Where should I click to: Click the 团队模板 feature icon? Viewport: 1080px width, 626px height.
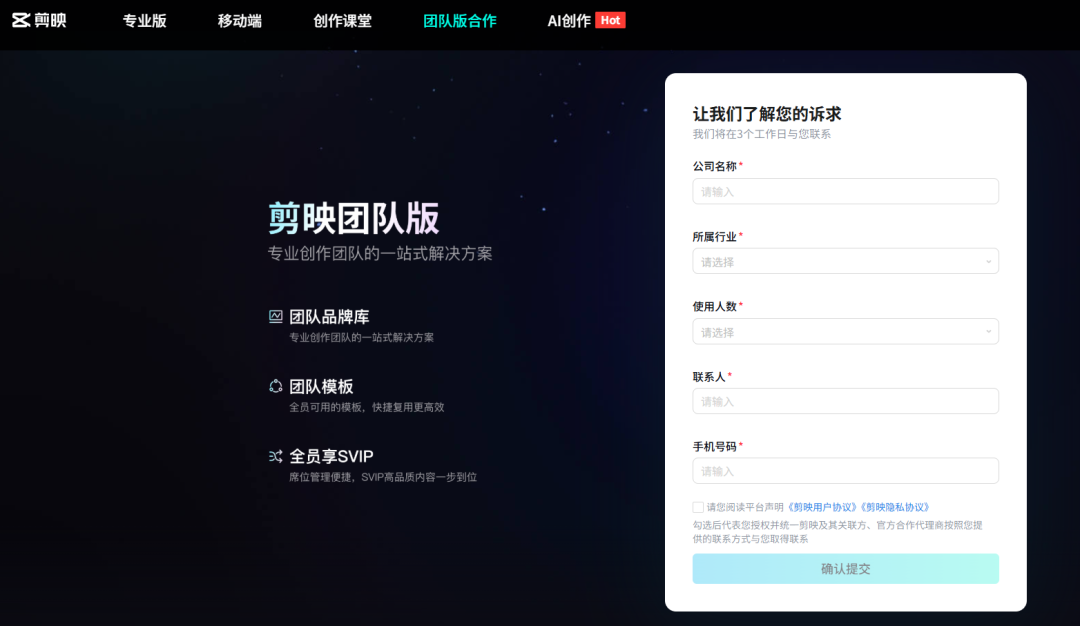pos(276,386)
